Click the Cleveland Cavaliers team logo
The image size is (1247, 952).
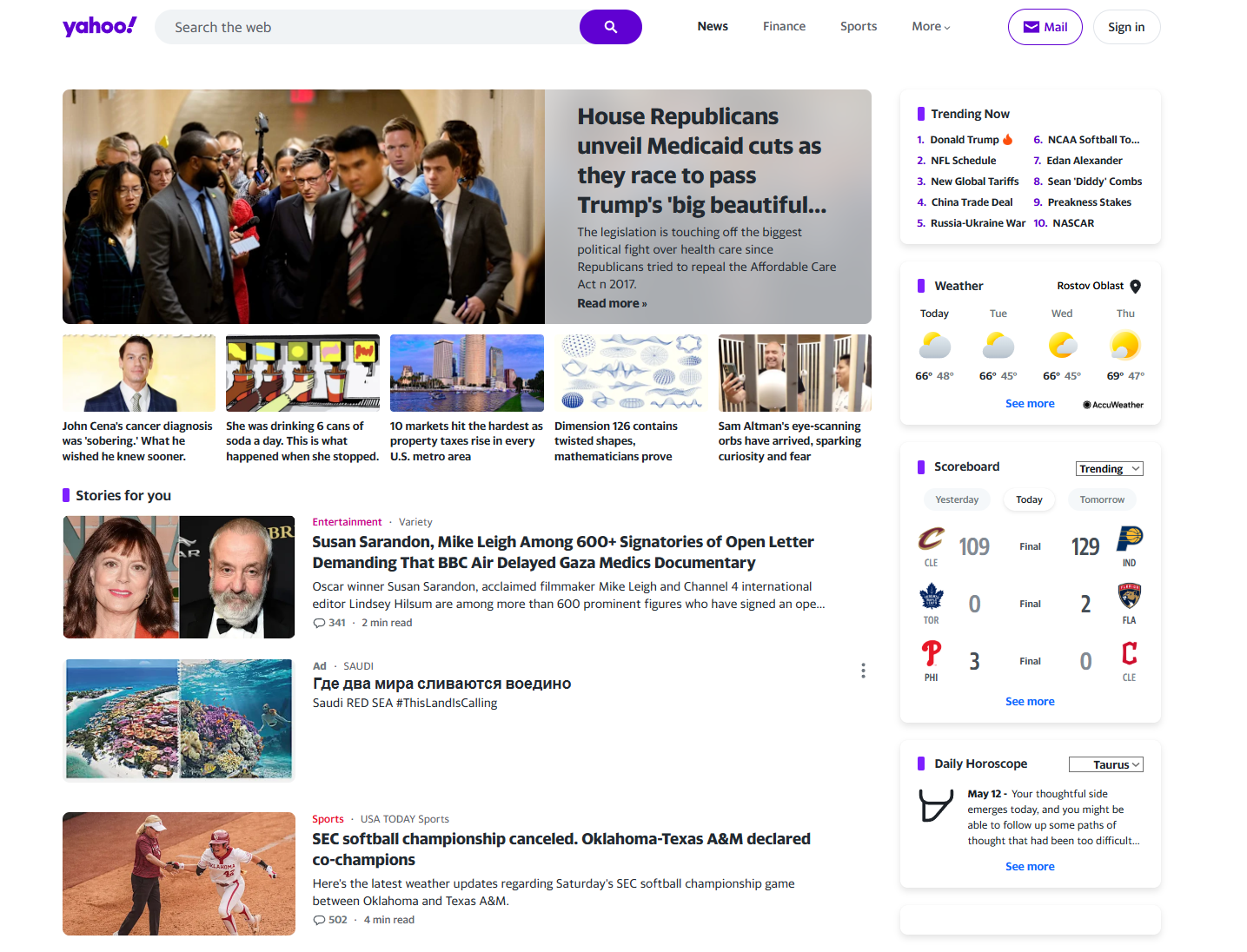click(931, 539)
